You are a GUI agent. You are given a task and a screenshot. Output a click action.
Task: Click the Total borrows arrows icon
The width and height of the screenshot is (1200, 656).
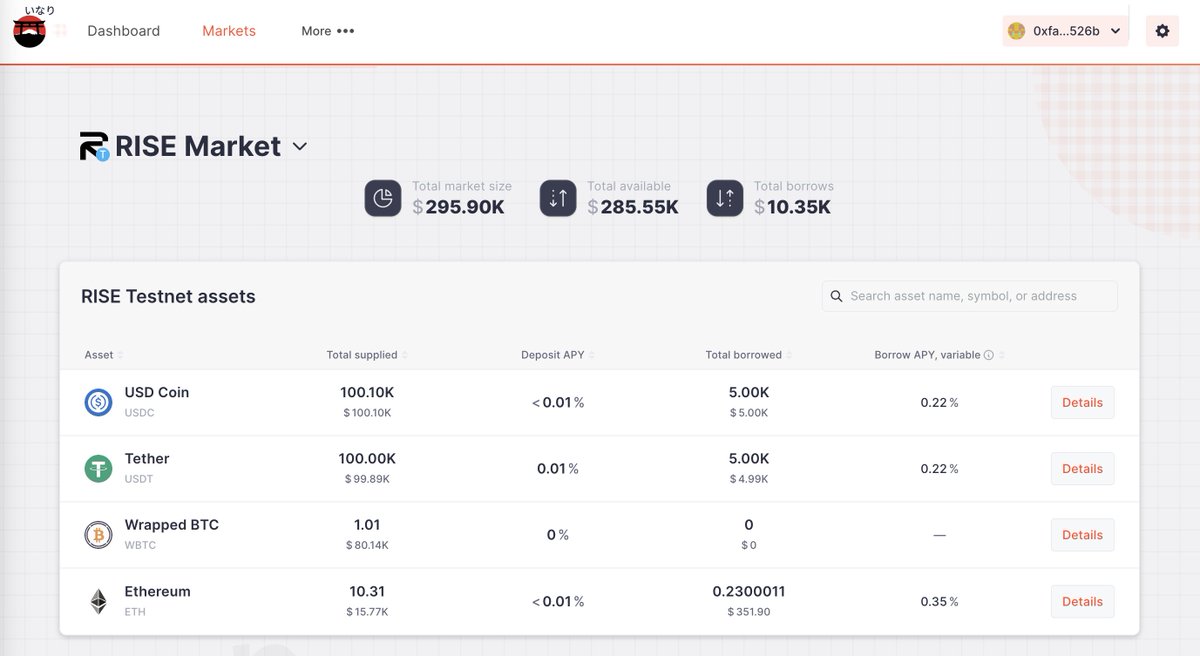(725, 198)
